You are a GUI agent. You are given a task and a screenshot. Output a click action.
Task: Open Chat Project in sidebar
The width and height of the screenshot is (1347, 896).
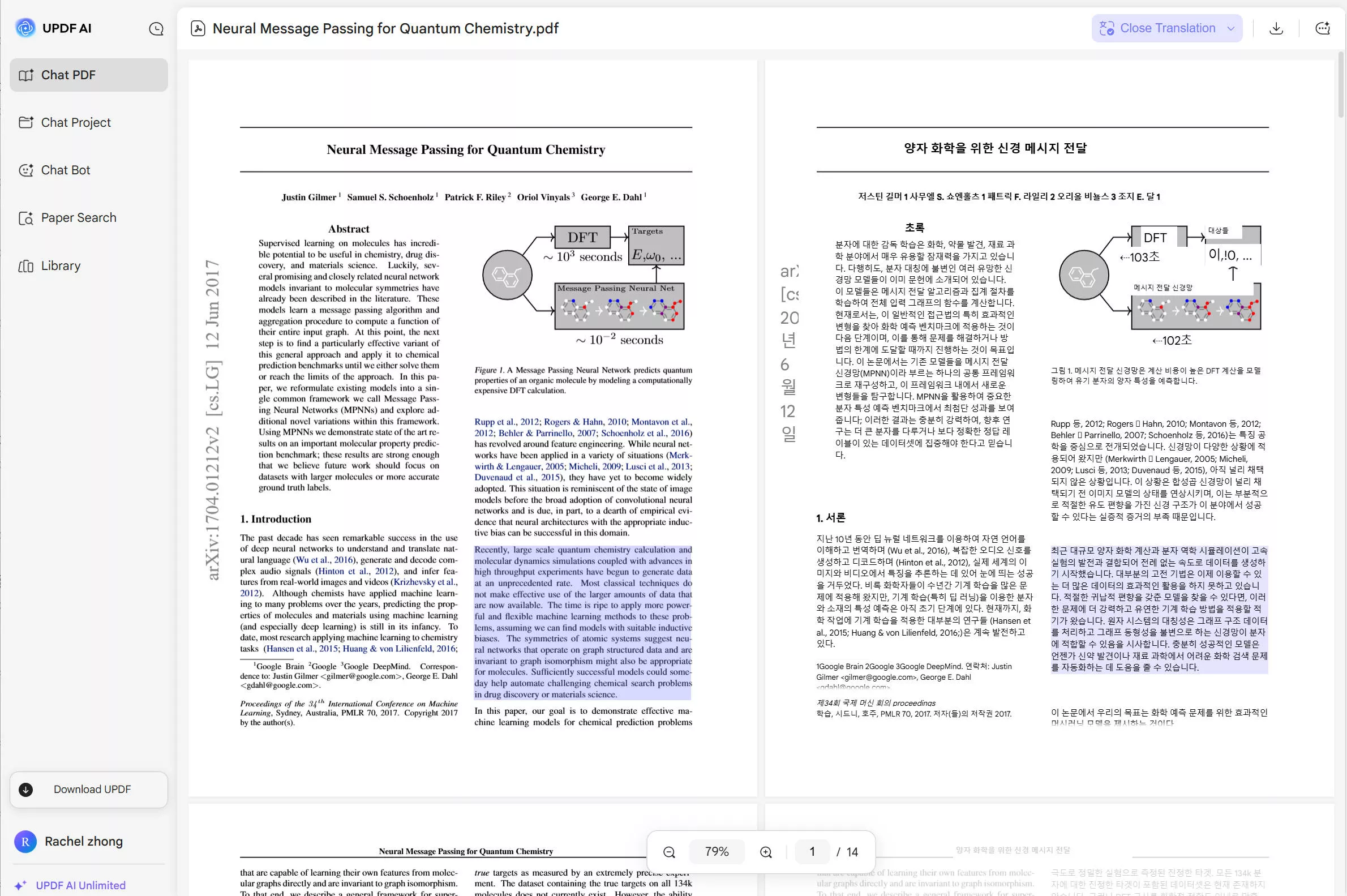pos(88,122)
